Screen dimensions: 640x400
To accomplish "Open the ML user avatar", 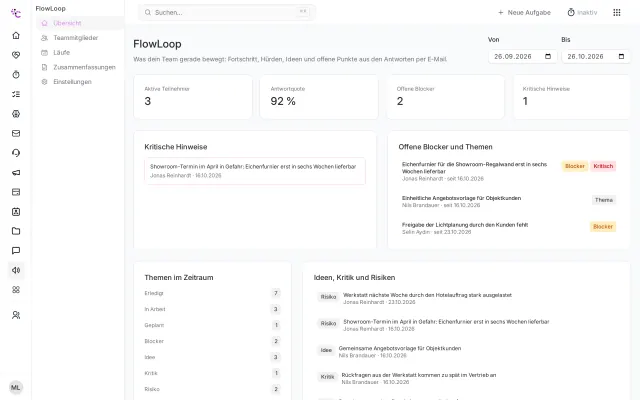I will (16, 387).
